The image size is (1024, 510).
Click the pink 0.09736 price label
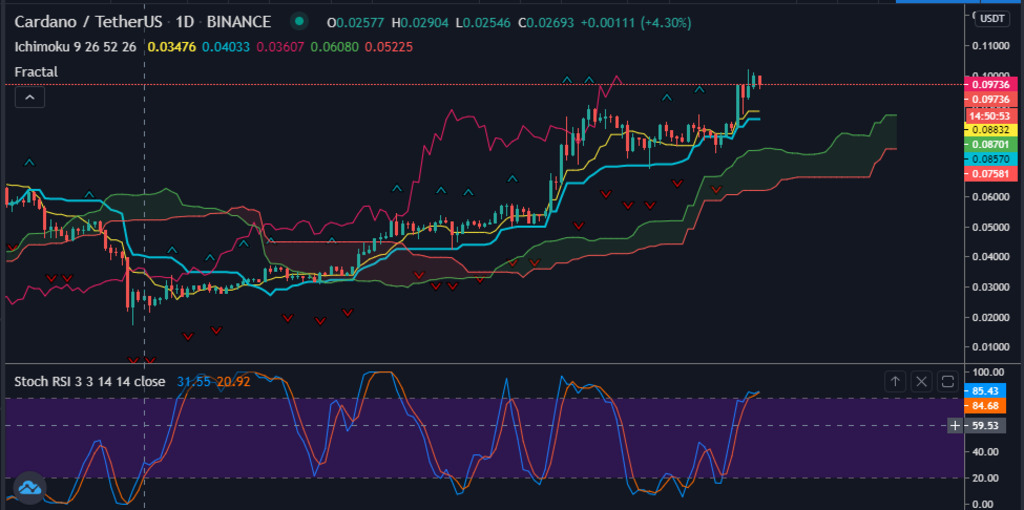990,85
